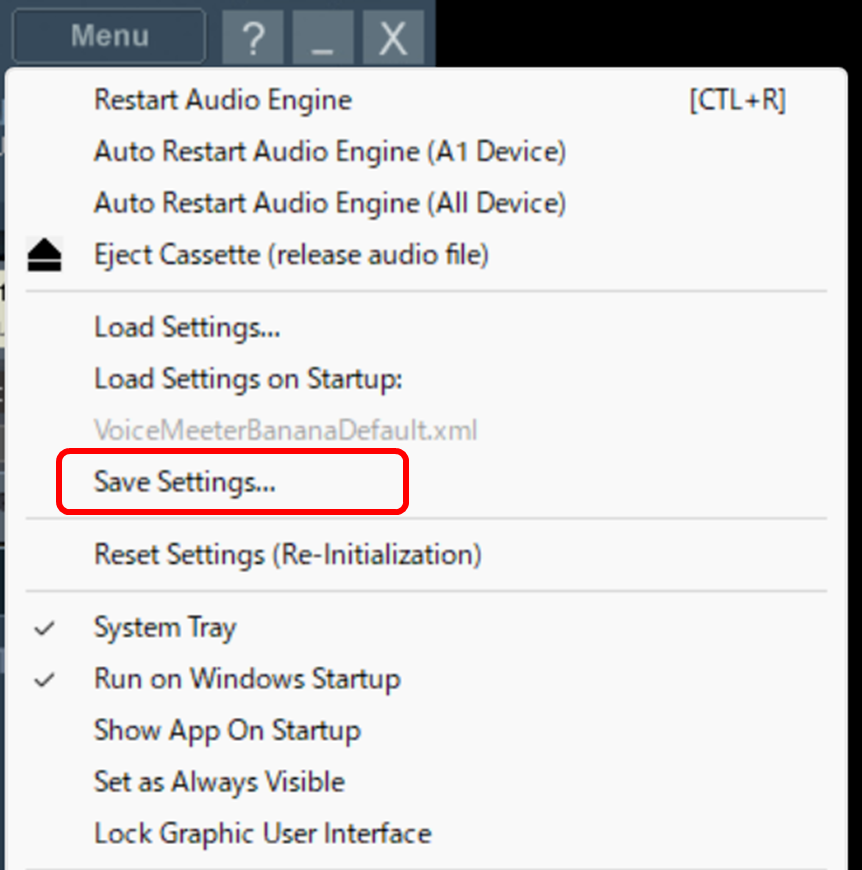Click the System Tray checkmark icon
This screenshot has height=870, width=862.
point(45,629)
